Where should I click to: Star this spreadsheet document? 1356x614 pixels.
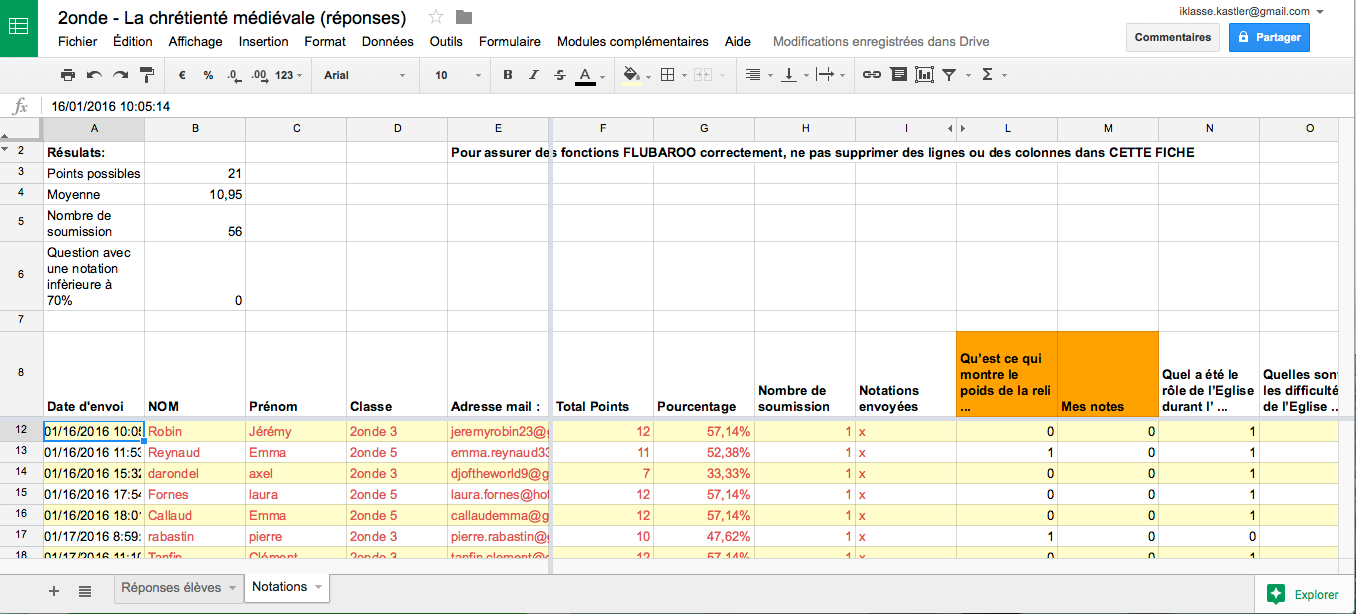pyautogui.click(x=436, y=17)
